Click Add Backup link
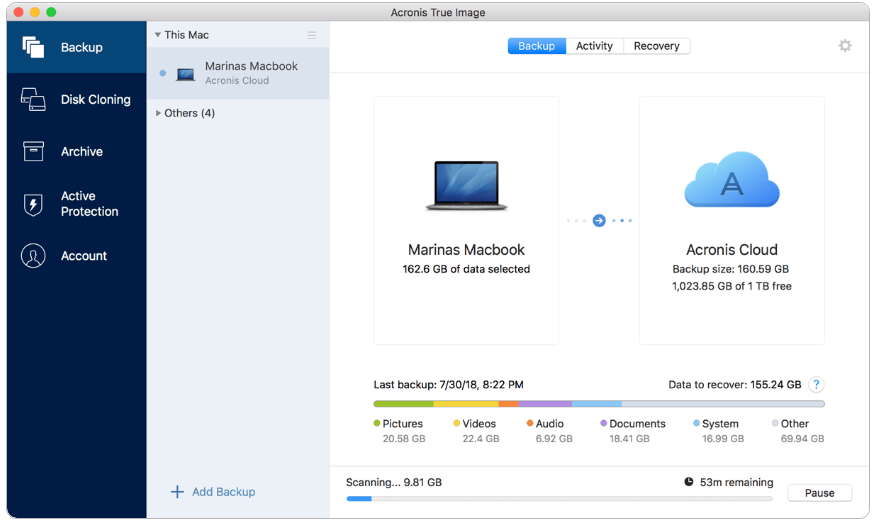 tap(223, 492)
